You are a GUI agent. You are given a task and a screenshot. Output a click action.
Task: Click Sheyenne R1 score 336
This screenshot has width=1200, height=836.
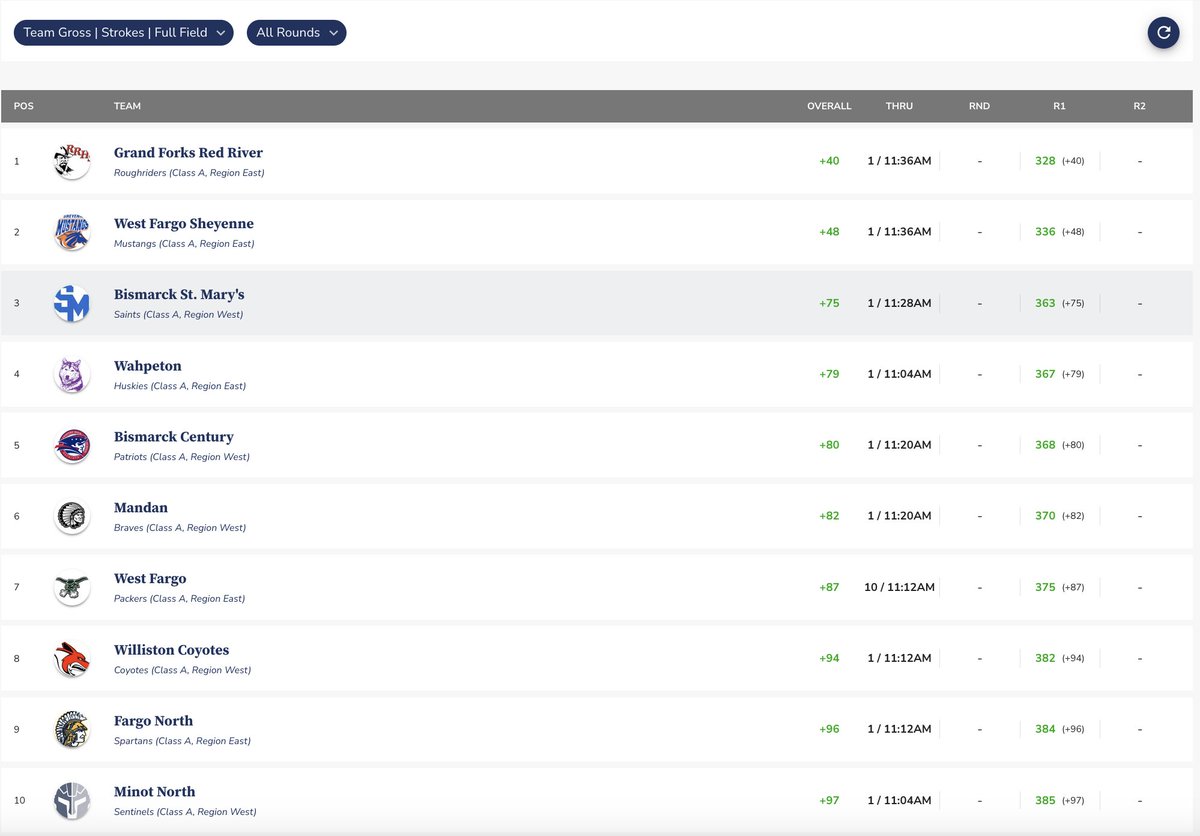pos(1045,232)
